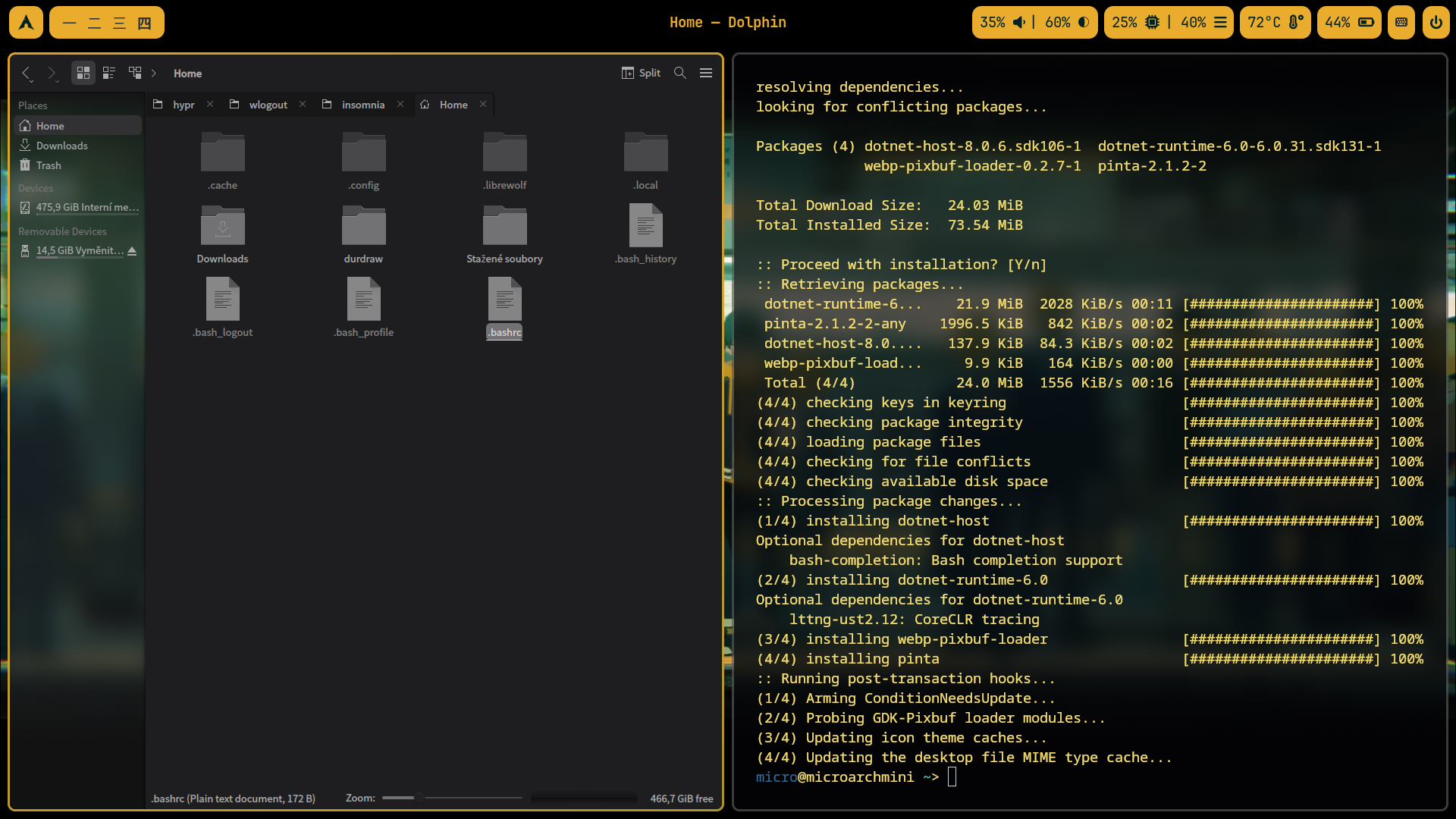Expand breadcrumb arrow before Home
The image size is (1456, 819).
click(154, 73)
